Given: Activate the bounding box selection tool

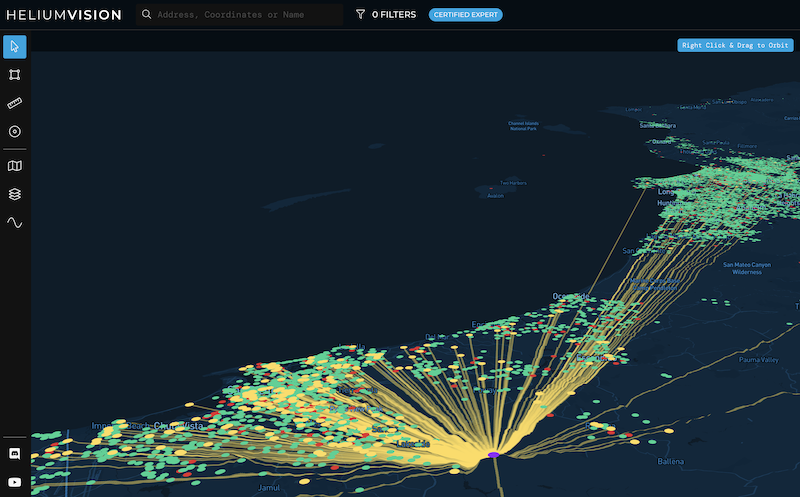Looking at the screenshot, I should [15, 75].
